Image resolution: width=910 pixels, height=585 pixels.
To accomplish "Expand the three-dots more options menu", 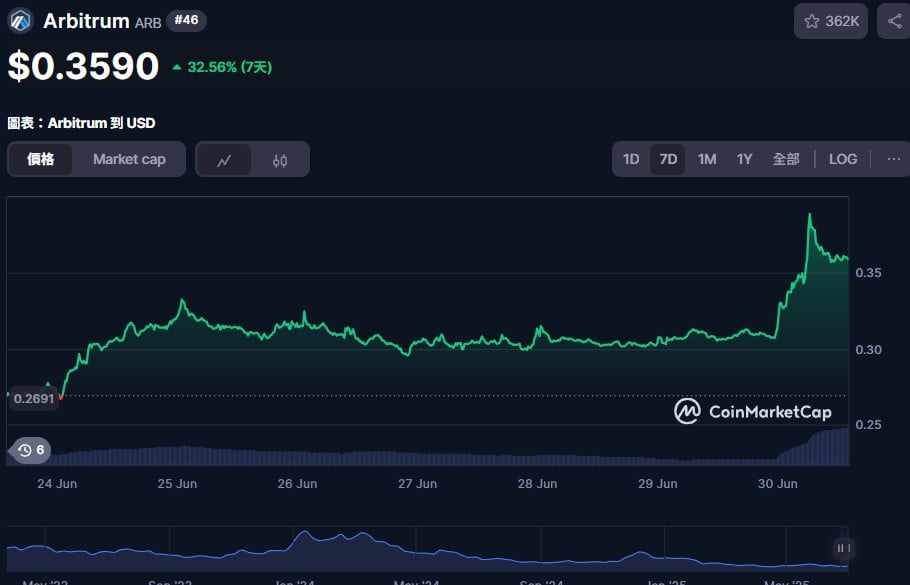I will 894,159.
